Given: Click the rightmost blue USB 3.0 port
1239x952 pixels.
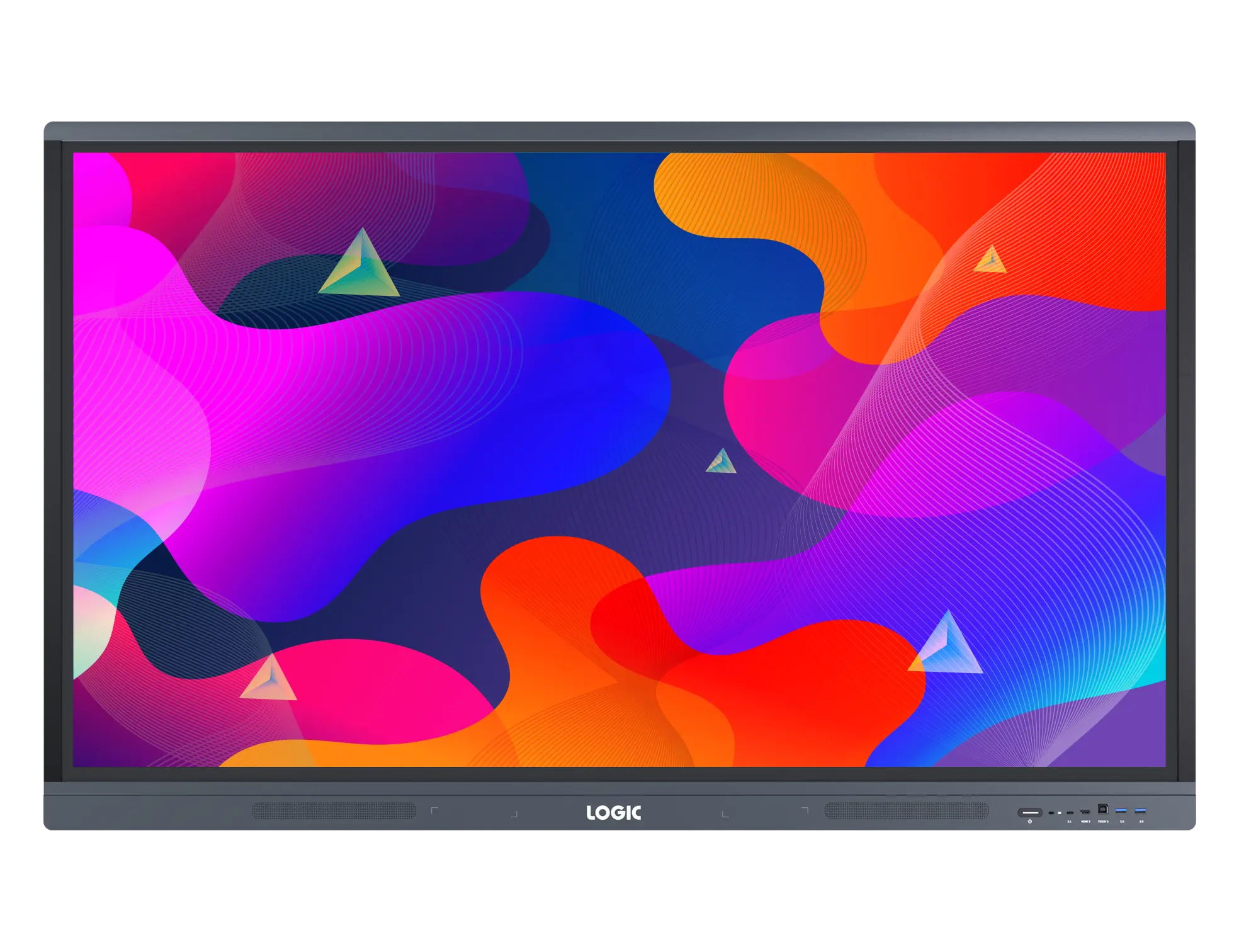Looking at the screenshot, I should (1140, 811).
